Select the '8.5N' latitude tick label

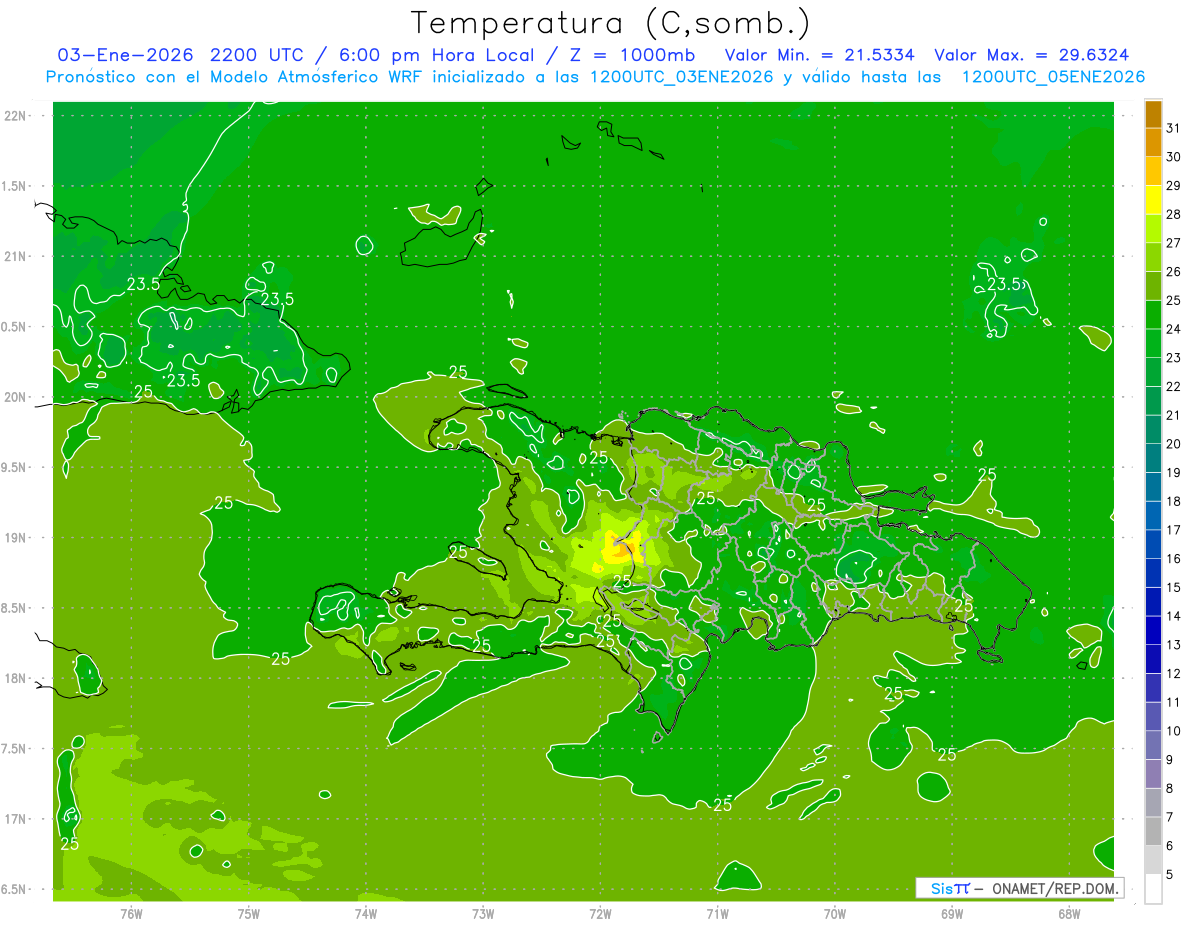[x=16, y=608]
